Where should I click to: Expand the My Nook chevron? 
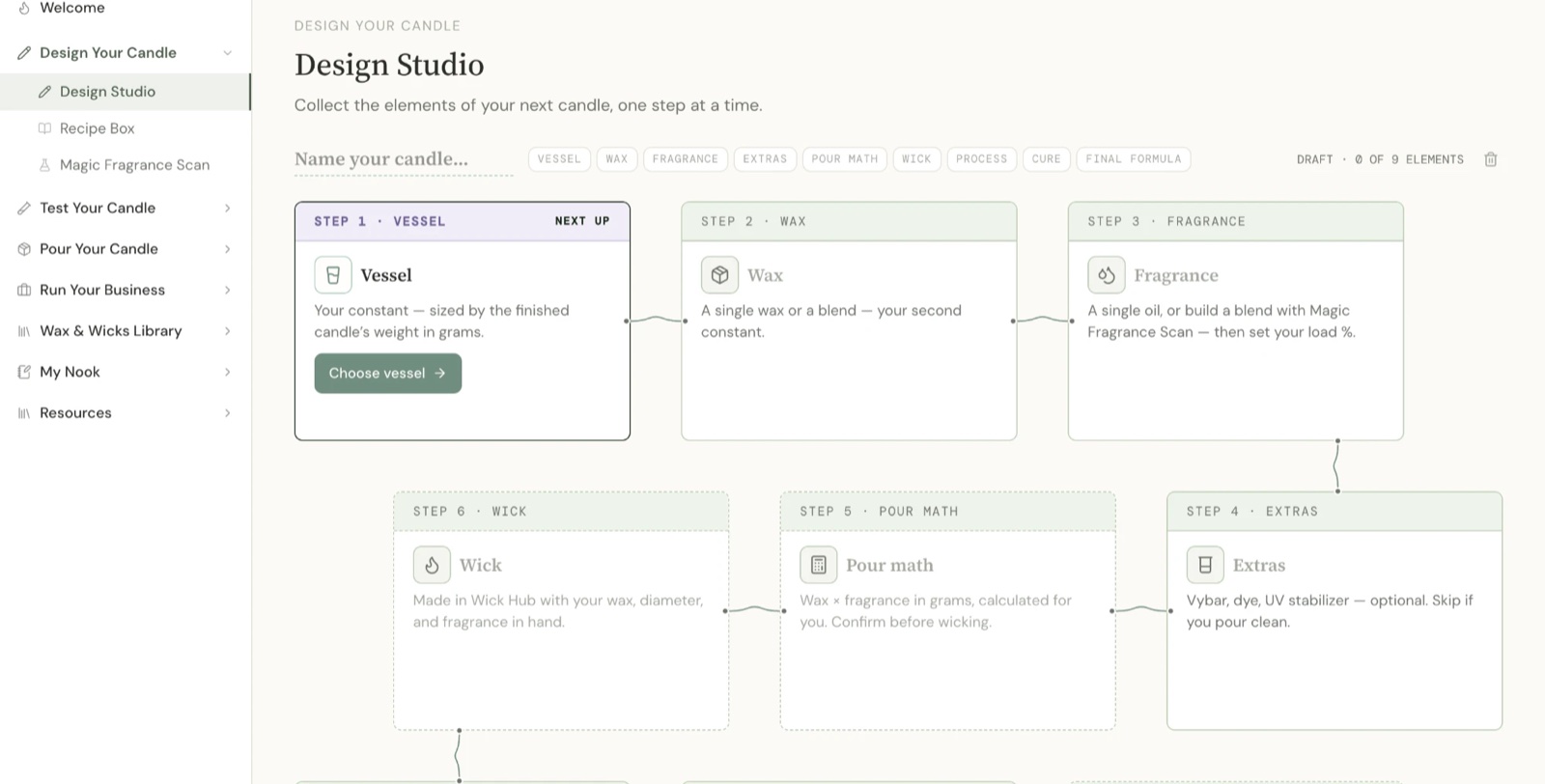[x=228, y=372]
